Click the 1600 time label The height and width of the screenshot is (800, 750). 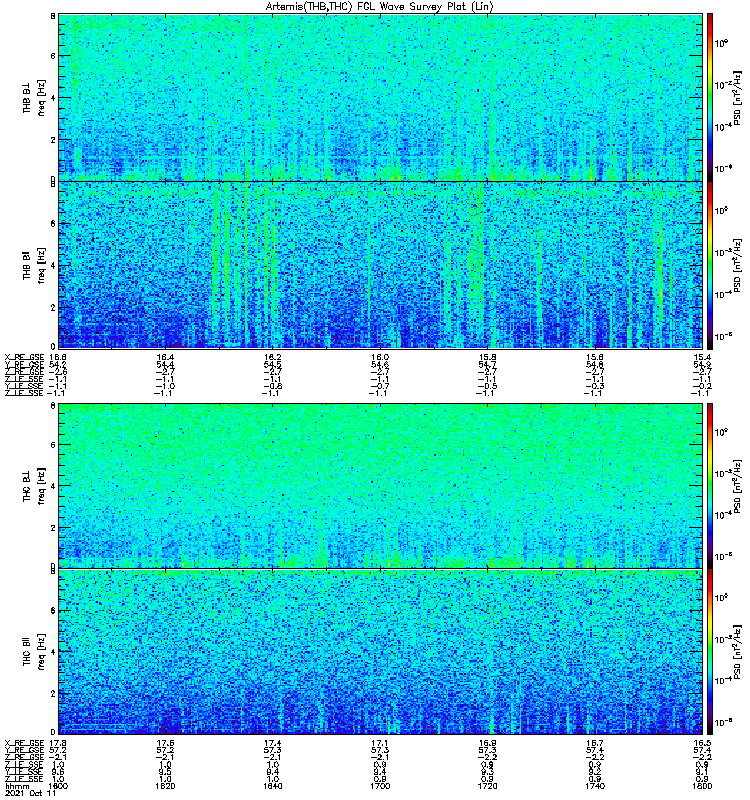pyautogui.click(x=57, y=786)
